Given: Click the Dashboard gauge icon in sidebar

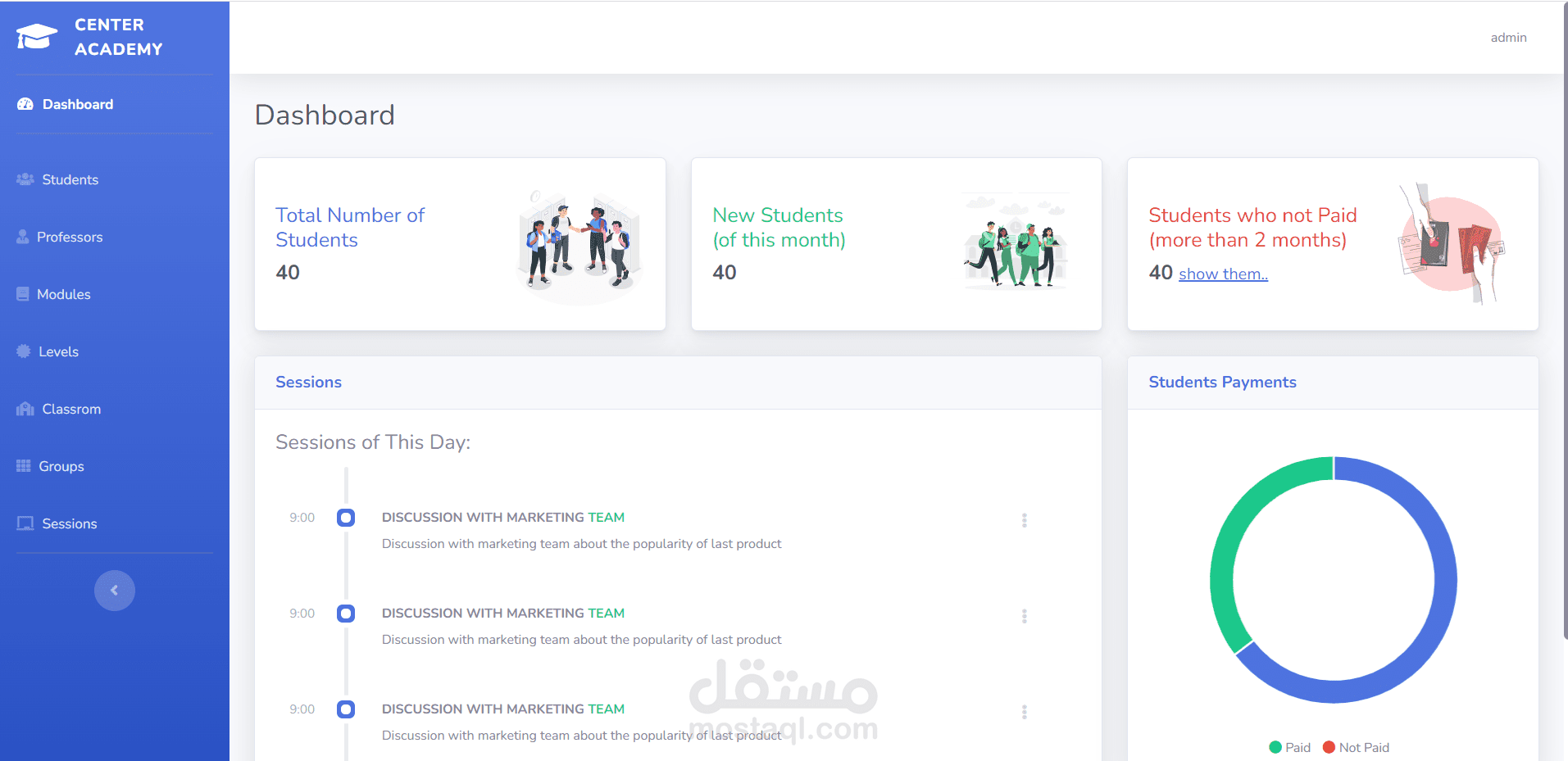Looking at the screenshot, I should (25, 104).
